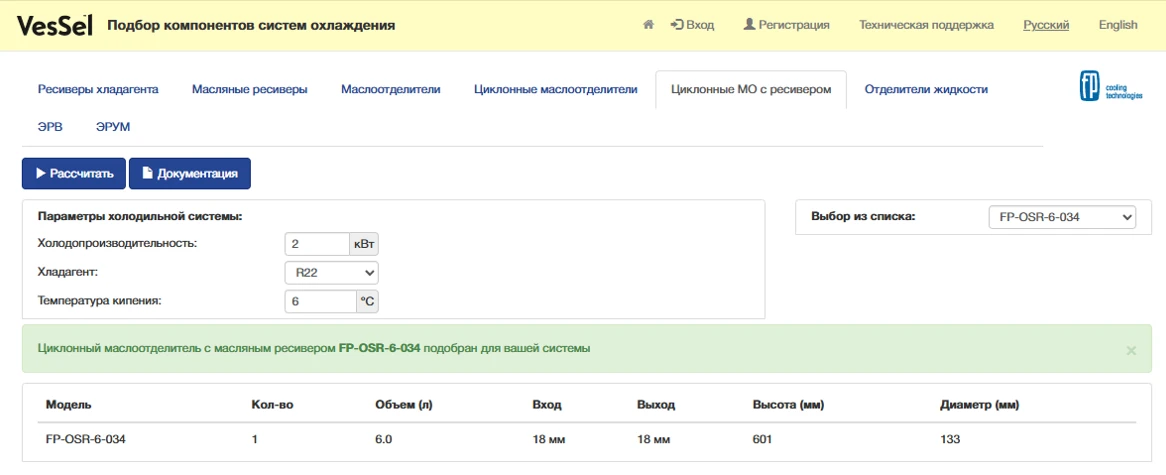
Task: Open Маслоотделители tab
Action: [x=391, y=89]
